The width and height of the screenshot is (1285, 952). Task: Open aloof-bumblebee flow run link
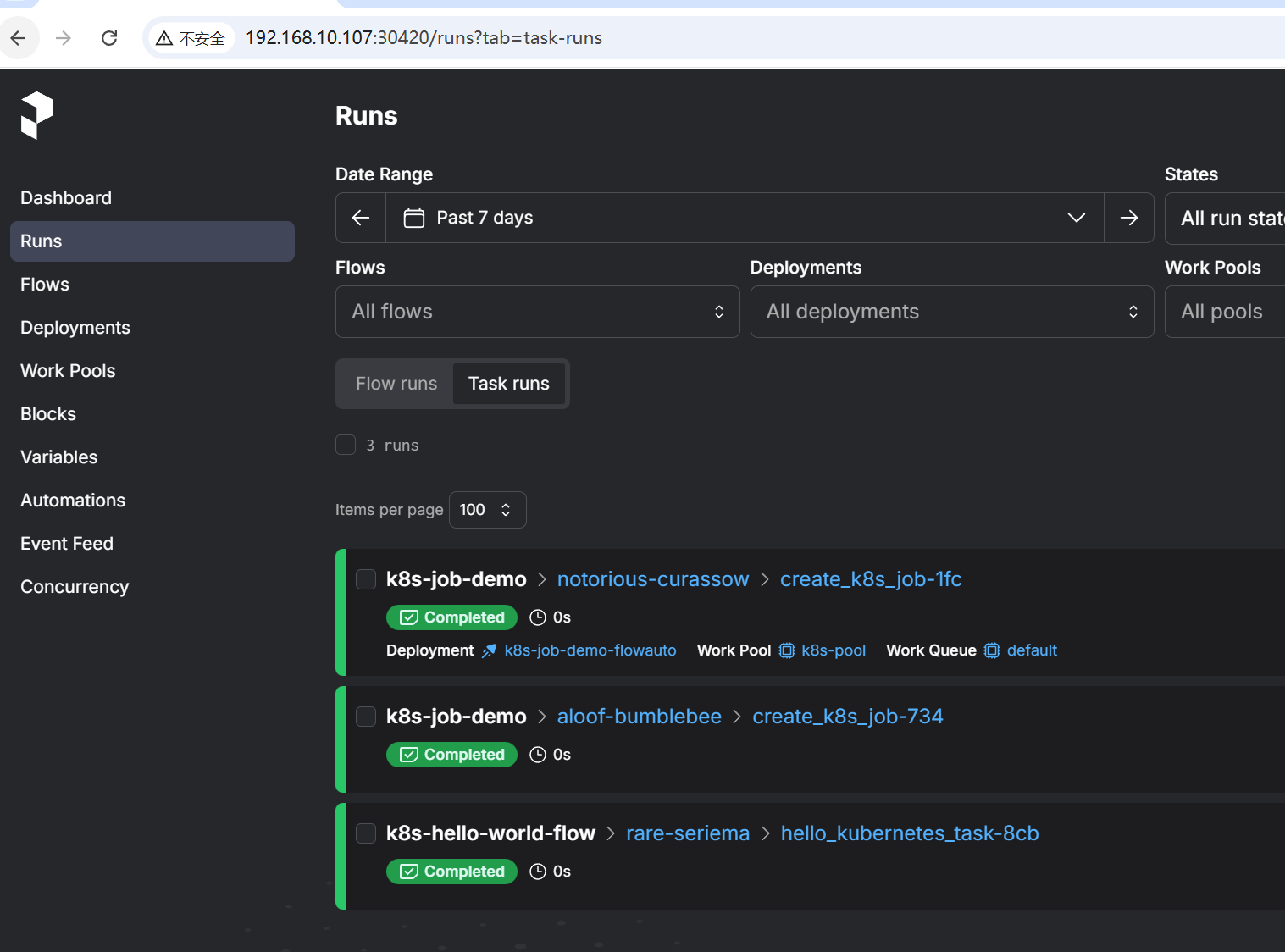pyautogui.click(x=640, y=717)
